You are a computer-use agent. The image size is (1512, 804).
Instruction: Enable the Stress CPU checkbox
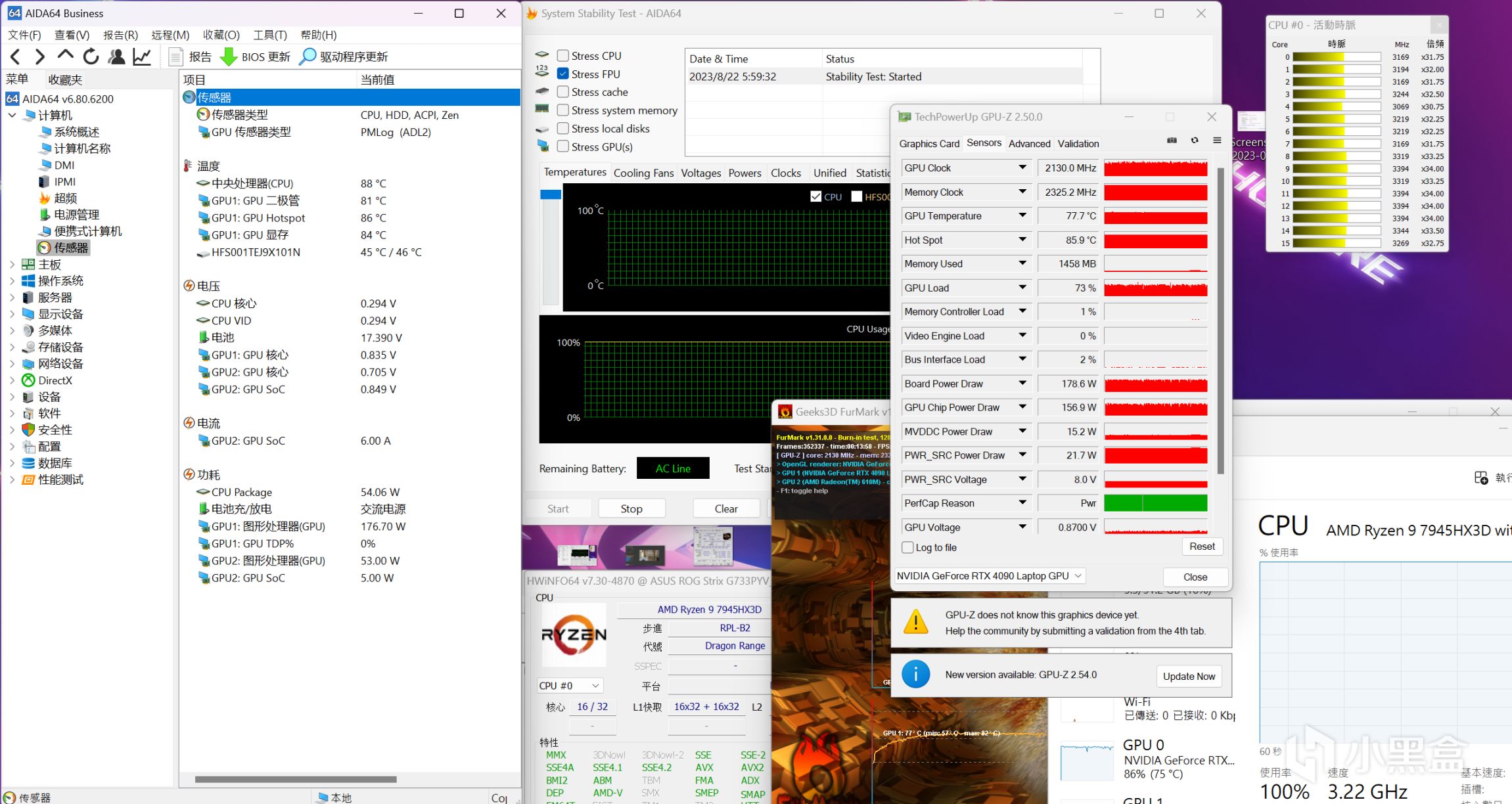563,56
